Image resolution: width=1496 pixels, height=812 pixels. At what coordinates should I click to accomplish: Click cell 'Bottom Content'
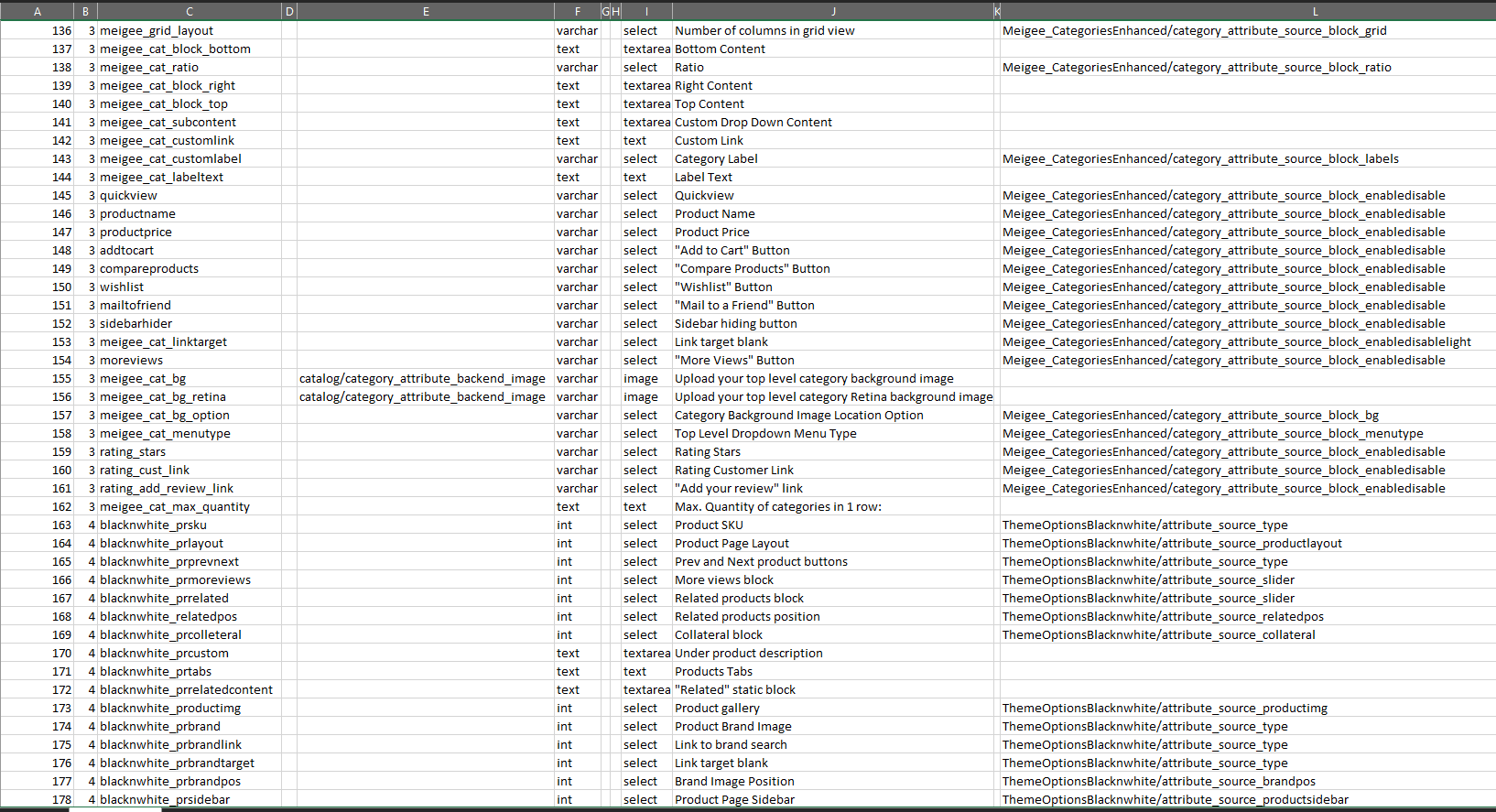click(x=833, y=49)
